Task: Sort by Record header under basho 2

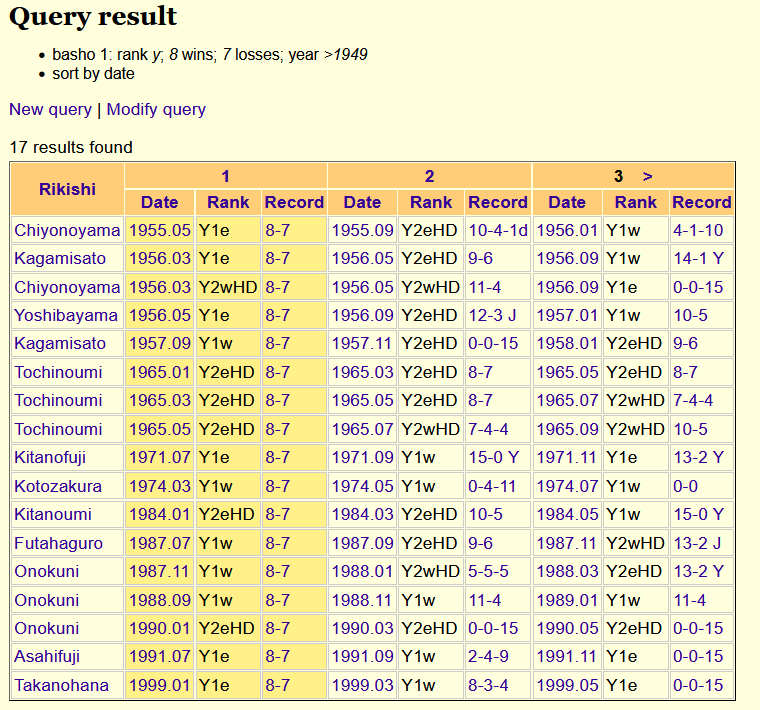Action: [x=498, y=202]
